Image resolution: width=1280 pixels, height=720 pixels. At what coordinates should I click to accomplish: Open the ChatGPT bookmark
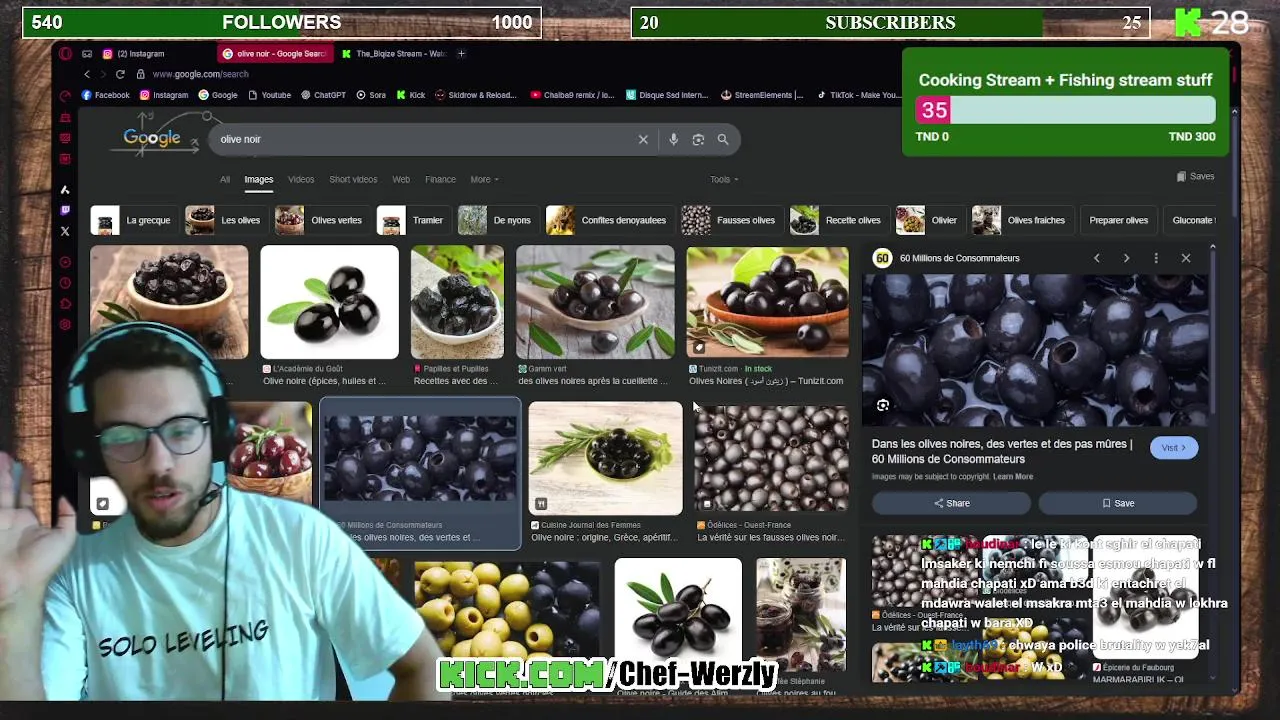click(x=323, y=95)
